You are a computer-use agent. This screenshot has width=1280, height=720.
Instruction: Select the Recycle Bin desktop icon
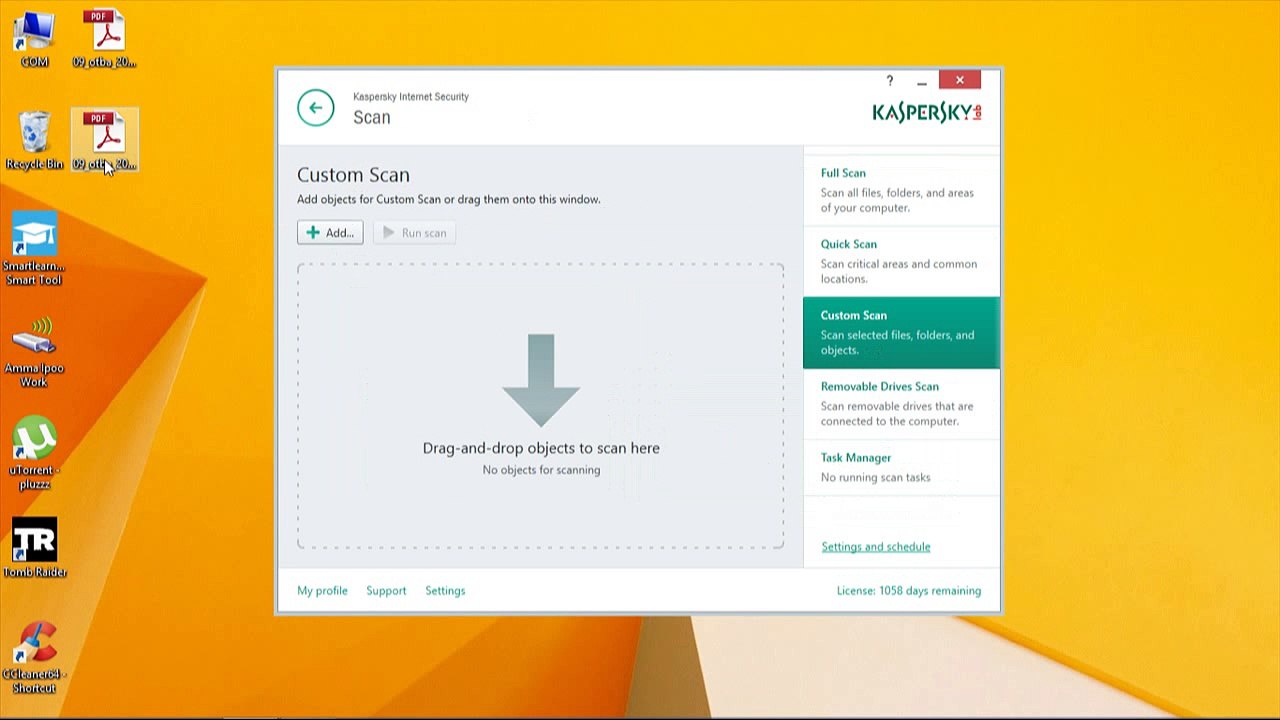pyautogui.click(x=35, y=141)
